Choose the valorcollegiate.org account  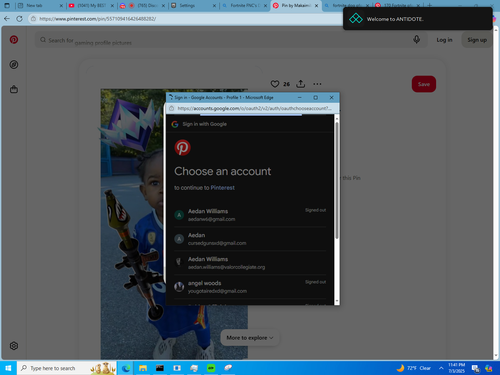(250, 263)
